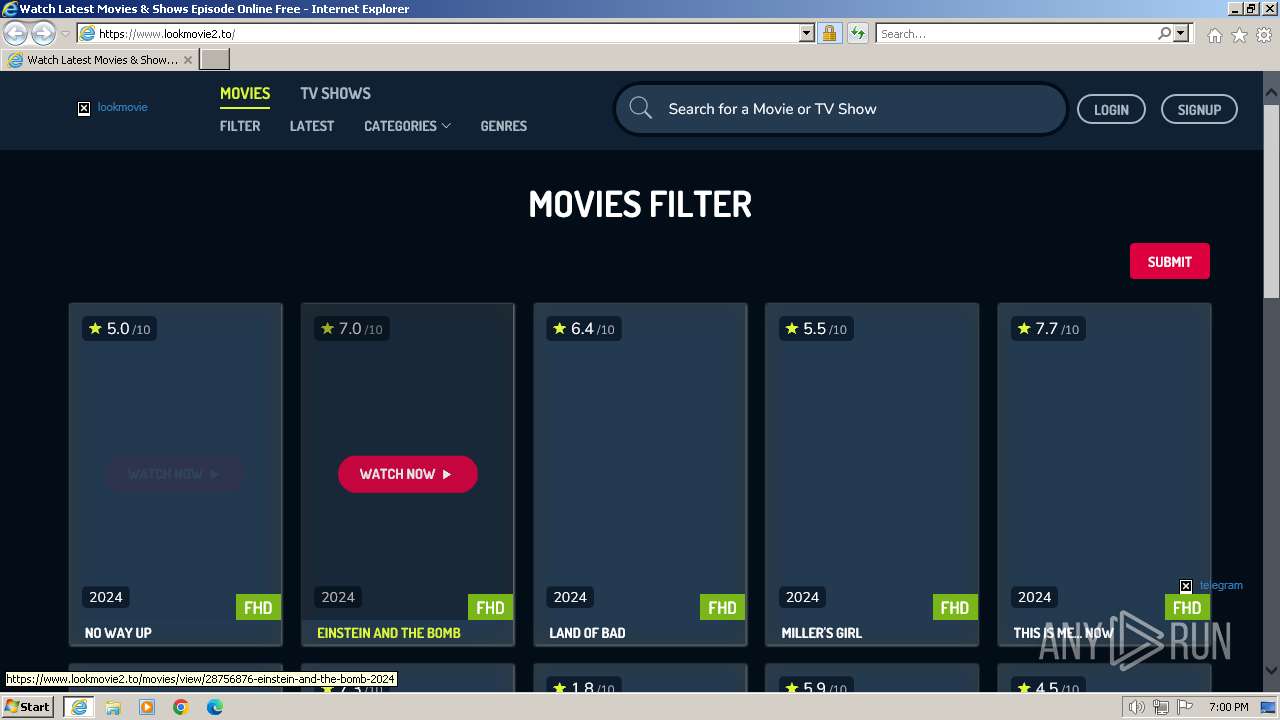Open Microsoft Edge from the taskbar
The width and height of the screenshot is (1280, 720).
pyautogui.click(x=215, y=707)
